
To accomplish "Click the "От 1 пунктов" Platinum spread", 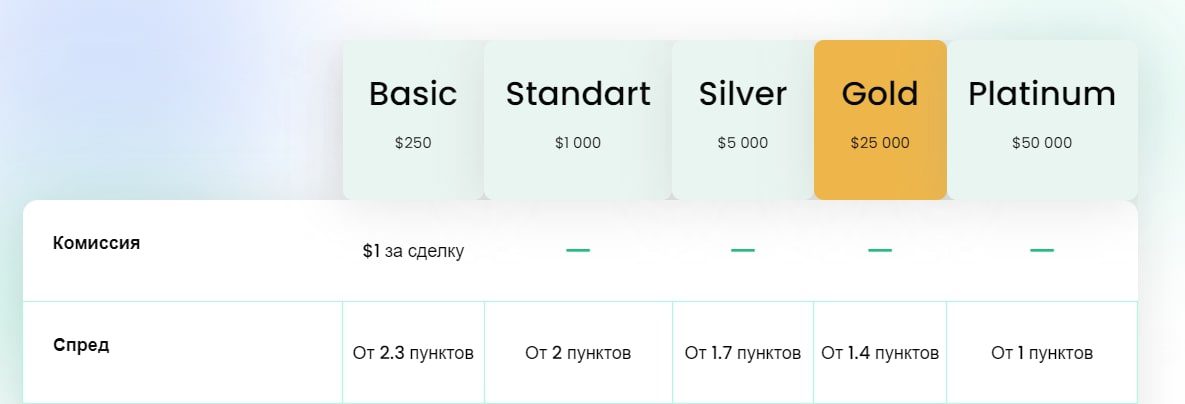I will pyautogui.click(x=1042, y=353).
